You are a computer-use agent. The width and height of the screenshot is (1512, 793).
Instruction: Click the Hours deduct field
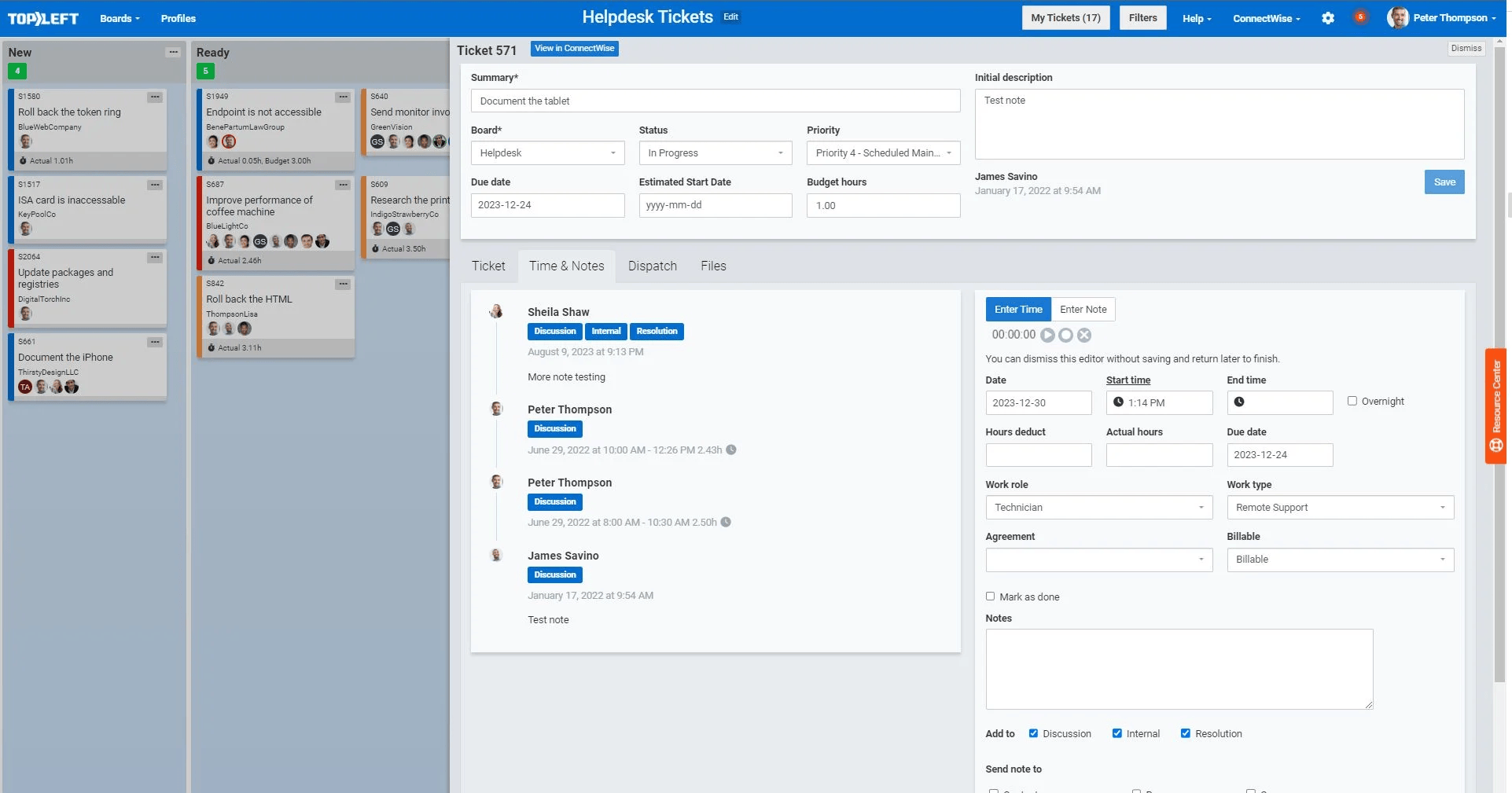(1039, 455)
